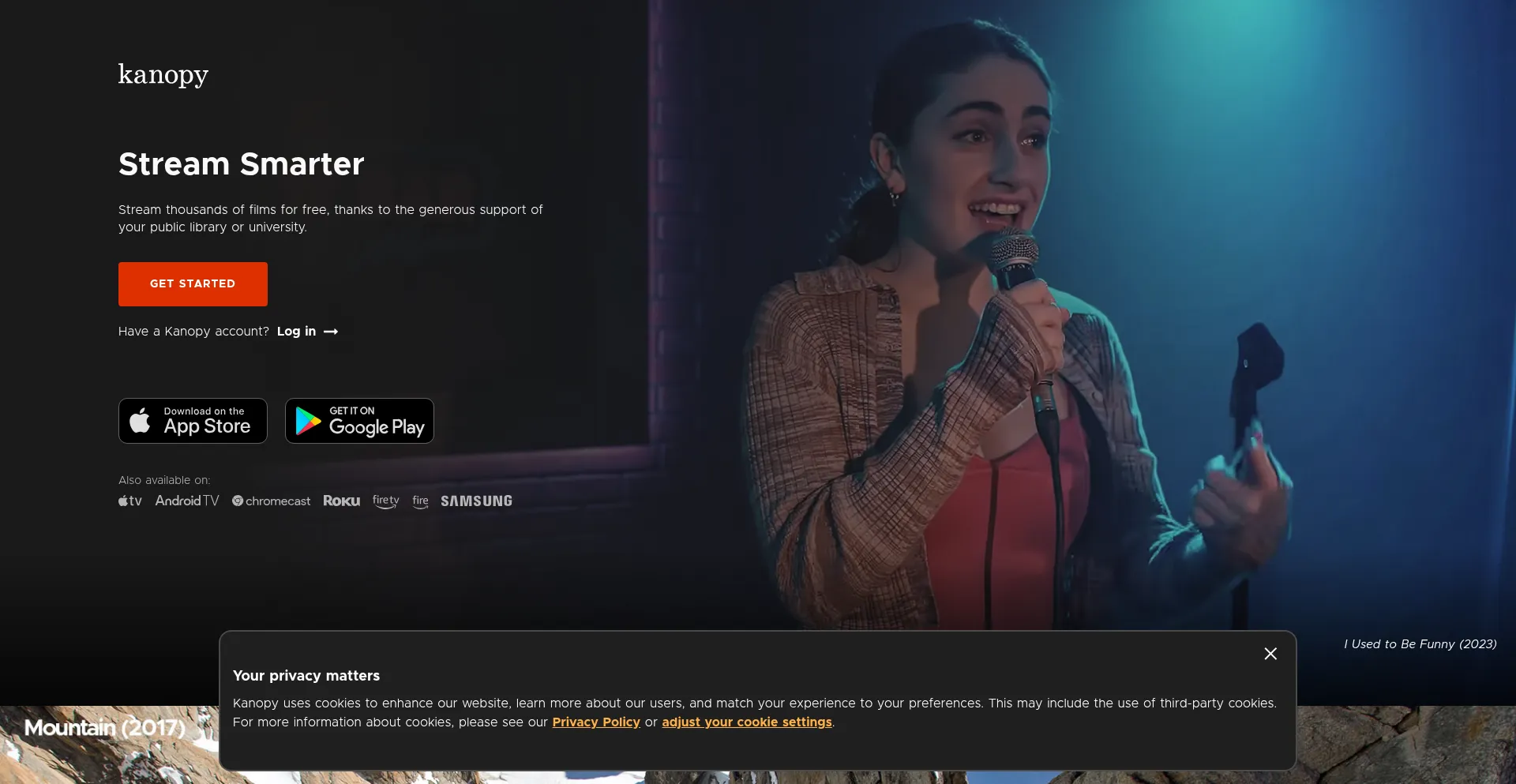Click the Apple TV logo
The image size is (1516, 784).
tap(130, 501)
